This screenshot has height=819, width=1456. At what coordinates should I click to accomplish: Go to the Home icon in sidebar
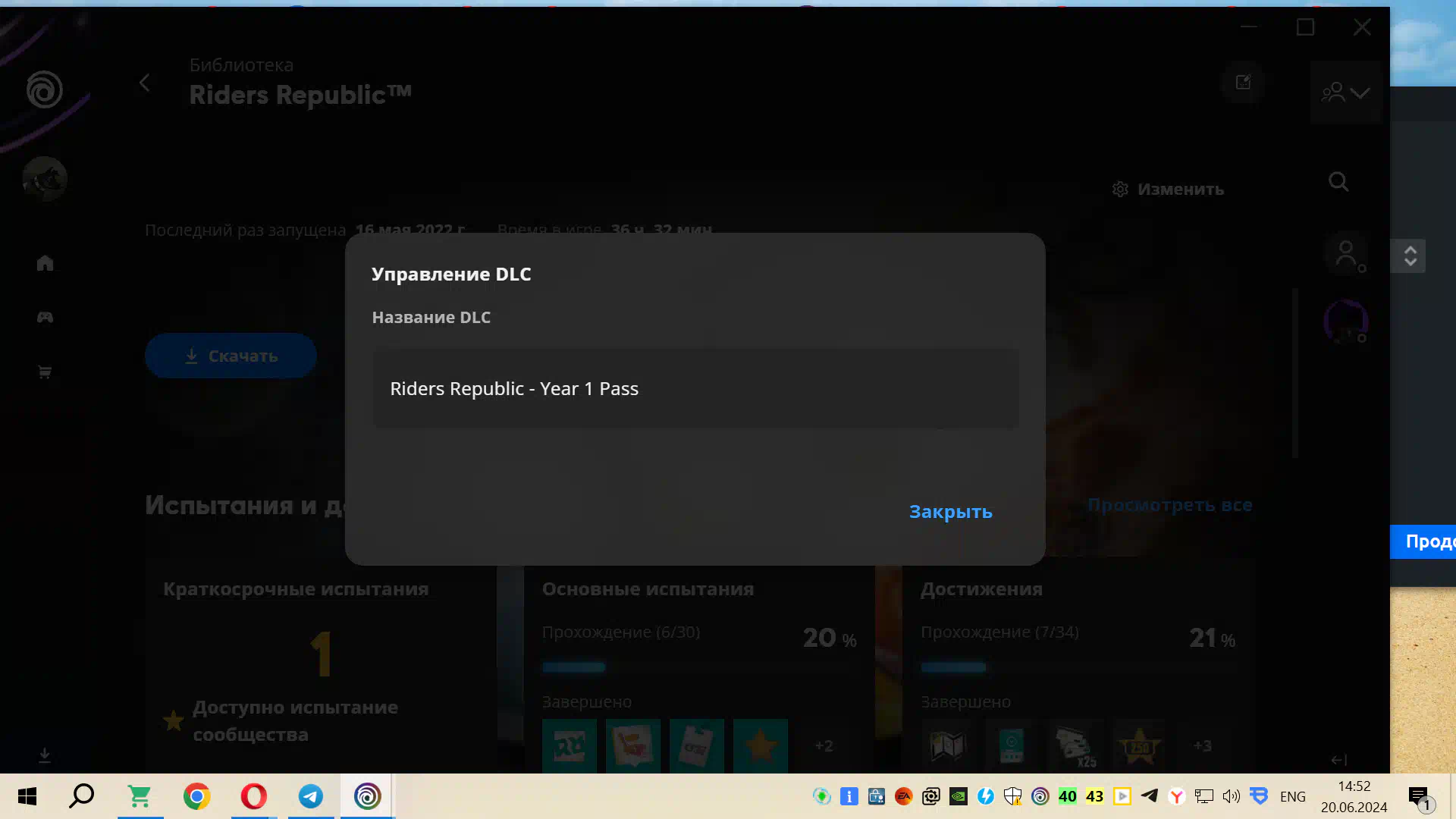[x=45, y=262]
